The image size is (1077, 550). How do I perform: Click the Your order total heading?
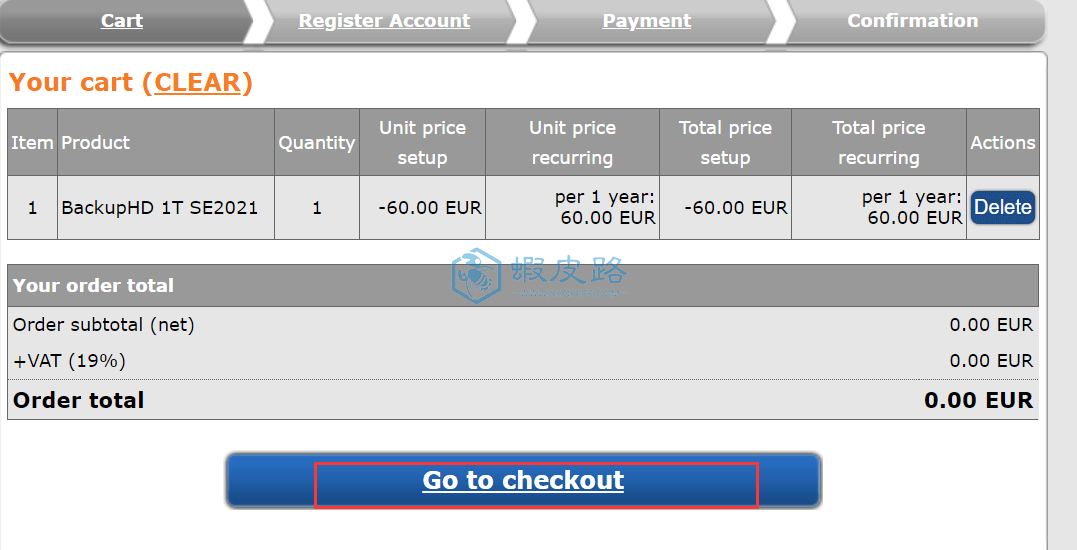point(93,286)
